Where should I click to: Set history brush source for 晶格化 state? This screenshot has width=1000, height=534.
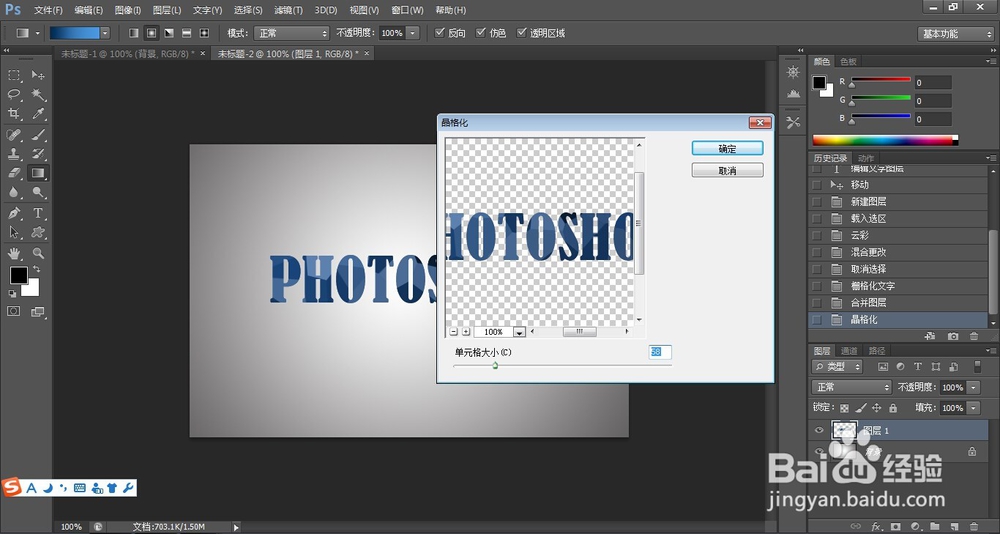816,320
